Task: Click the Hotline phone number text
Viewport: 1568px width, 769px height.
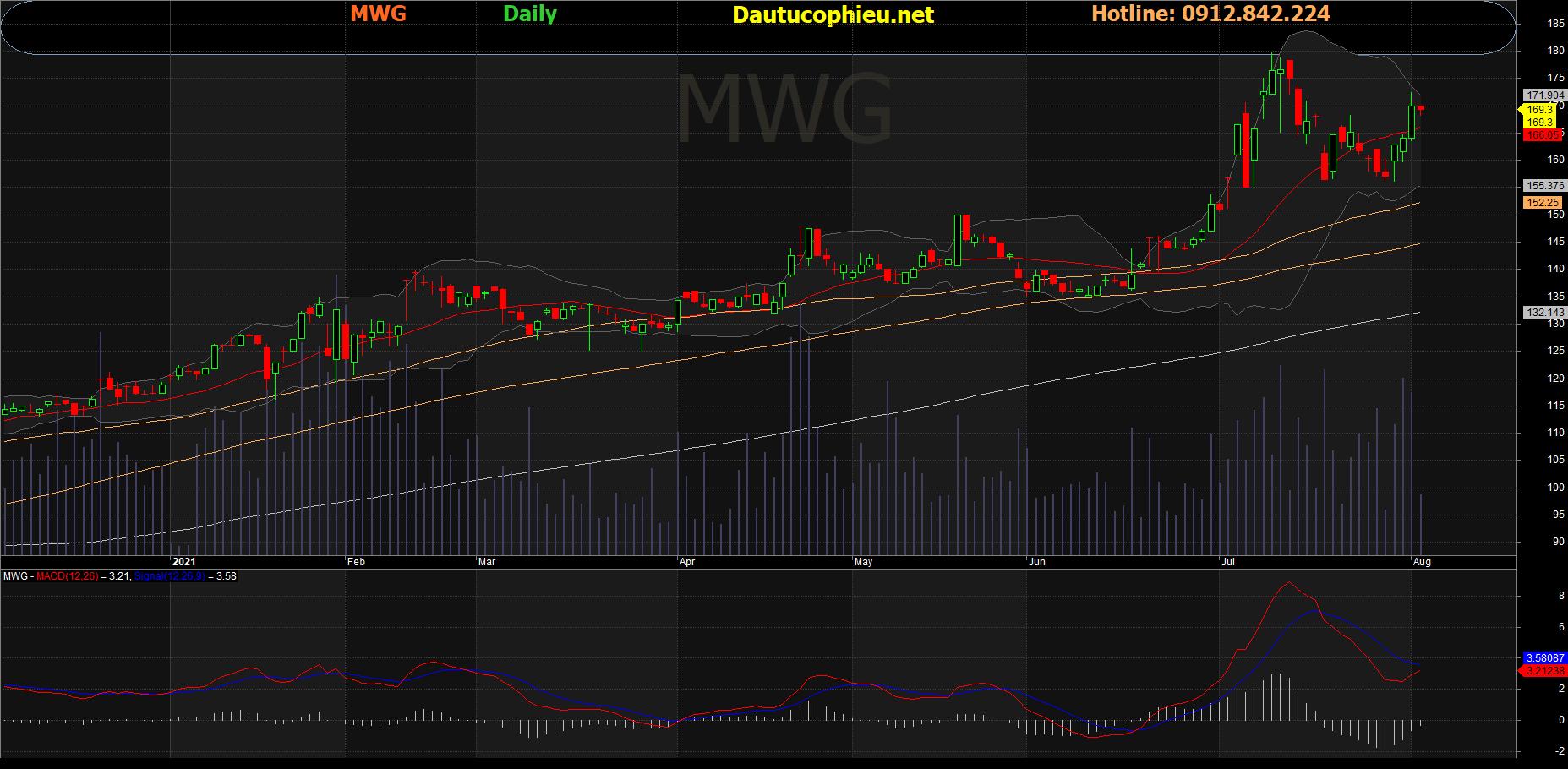Action: [1210, 14]
